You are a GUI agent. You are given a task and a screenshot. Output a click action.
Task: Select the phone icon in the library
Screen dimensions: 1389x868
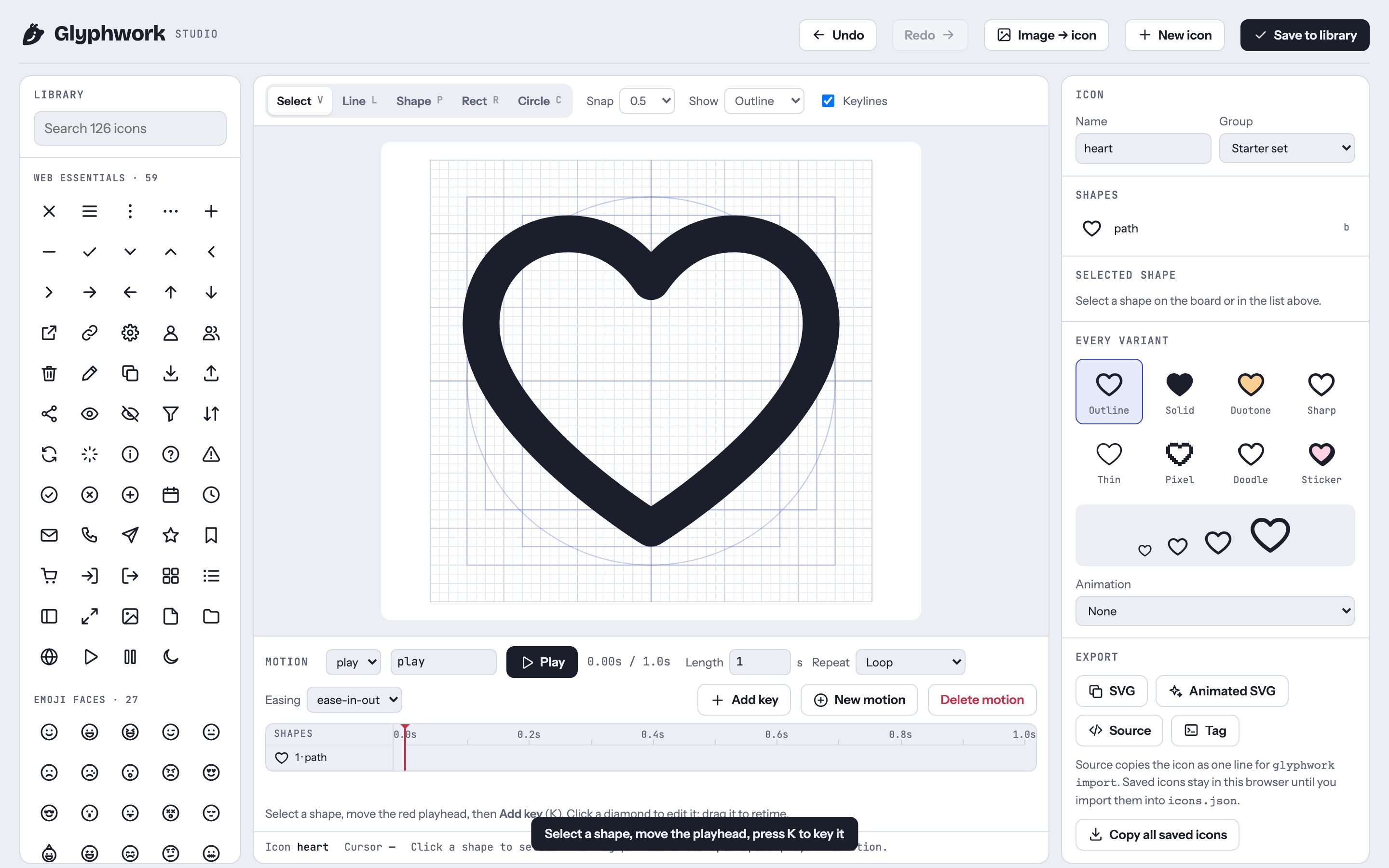point(90,536)
